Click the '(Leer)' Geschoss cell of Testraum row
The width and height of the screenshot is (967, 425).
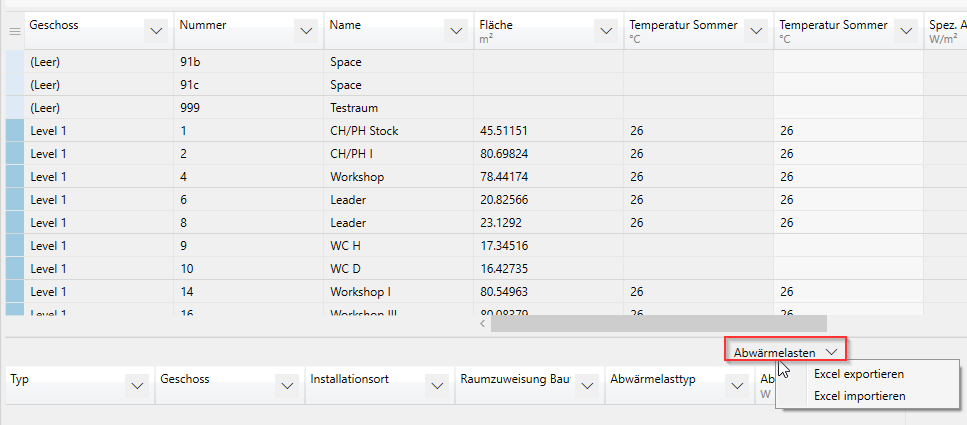pos(99,108)
